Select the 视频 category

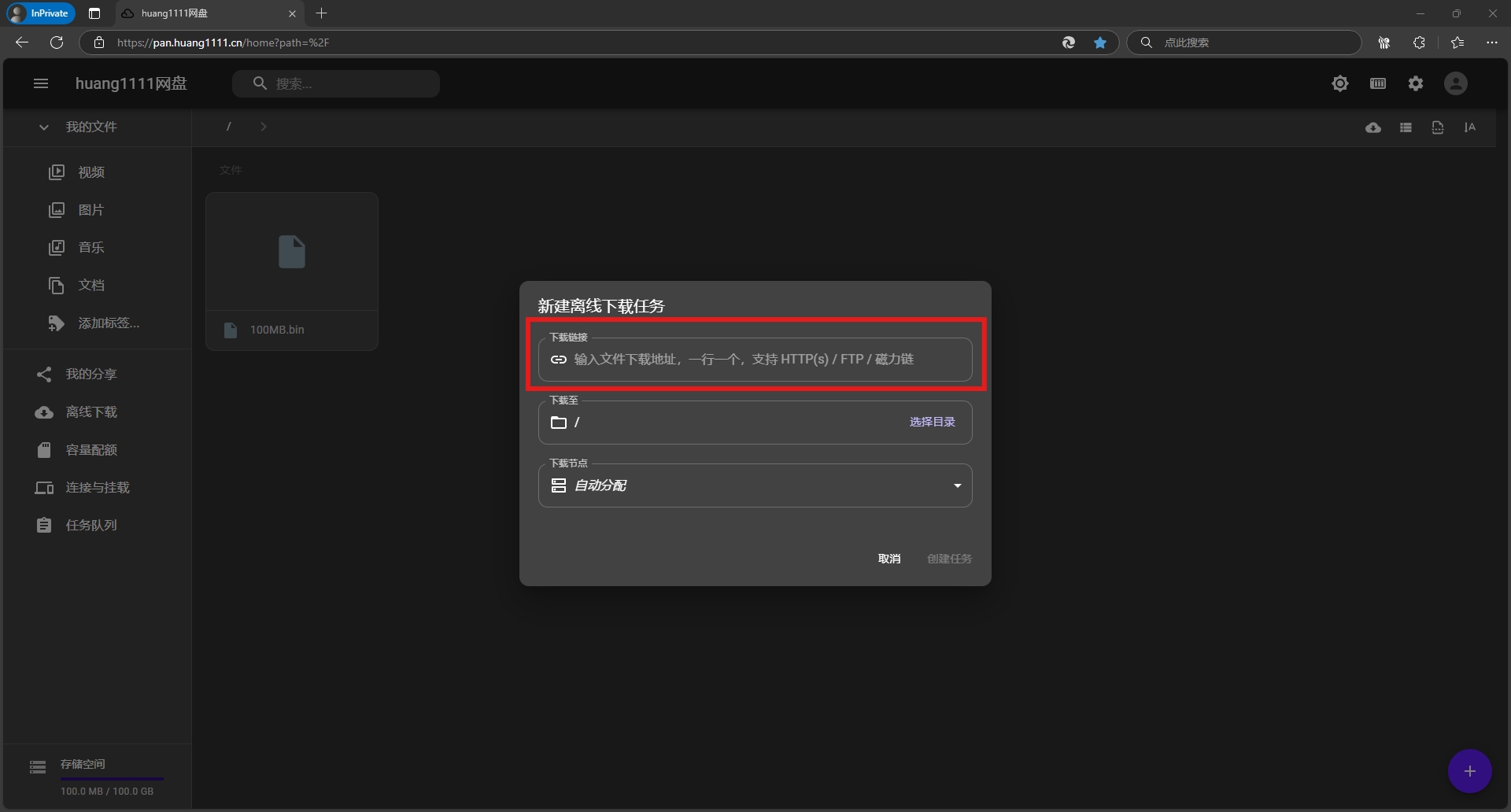91,172
